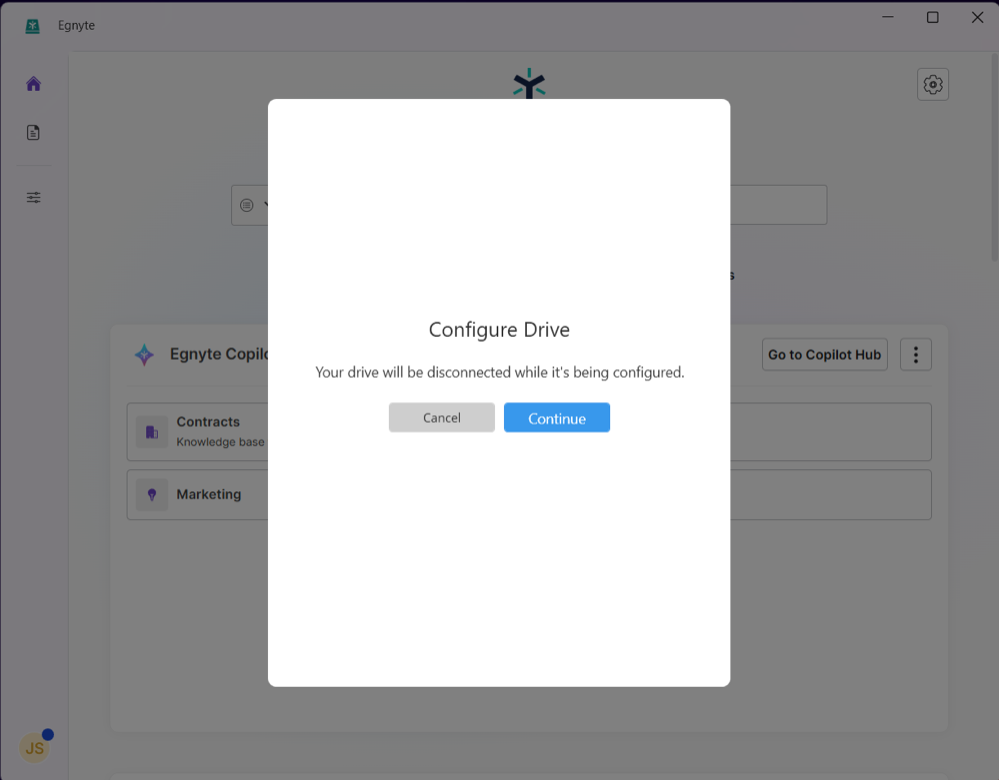
Task: Click the Egnyte logo at the top of the page
Action: coord(529,83)
